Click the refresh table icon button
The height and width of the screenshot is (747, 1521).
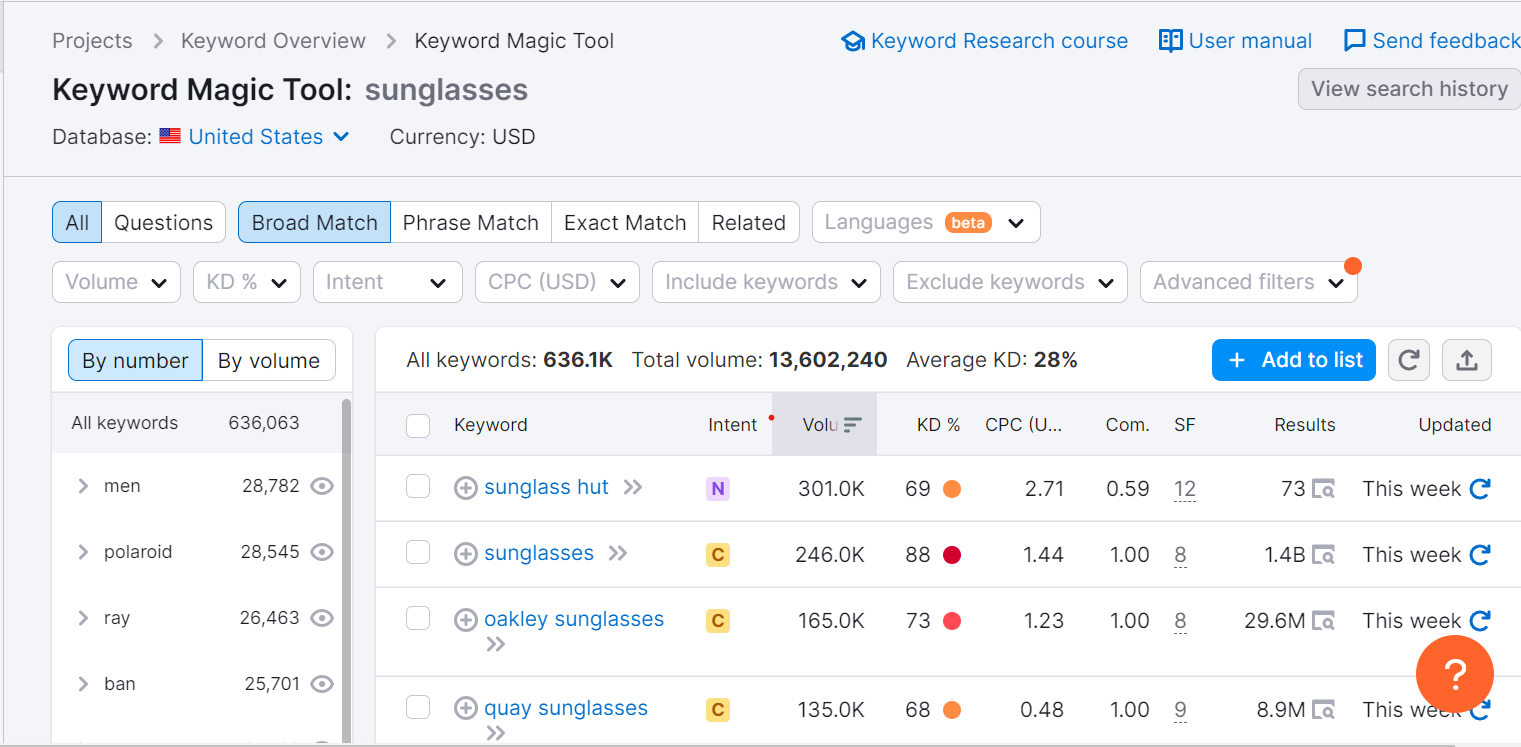click(x=1409, y=361)
